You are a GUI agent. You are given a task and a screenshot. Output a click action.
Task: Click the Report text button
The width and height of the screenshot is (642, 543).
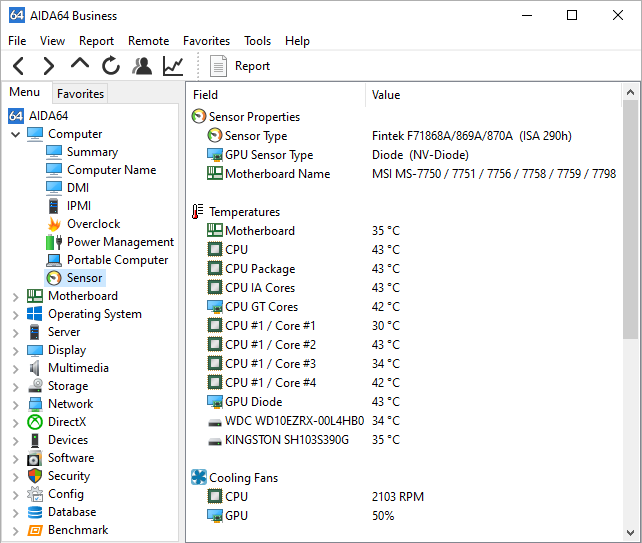click(252, 66)
